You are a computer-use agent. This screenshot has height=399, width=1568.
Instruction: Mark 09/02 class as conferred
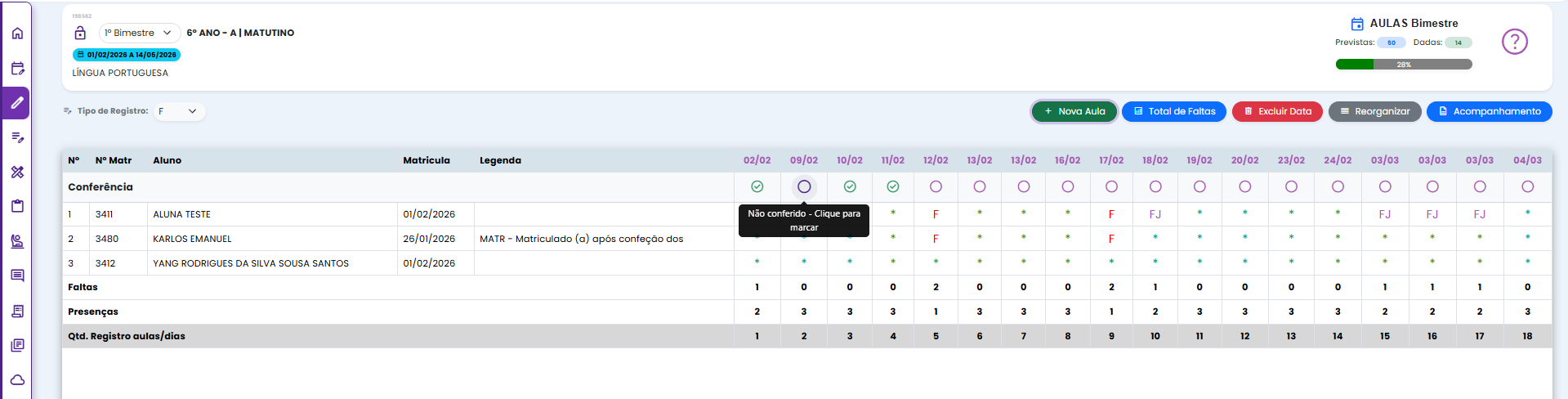click(x=804, y=187)
